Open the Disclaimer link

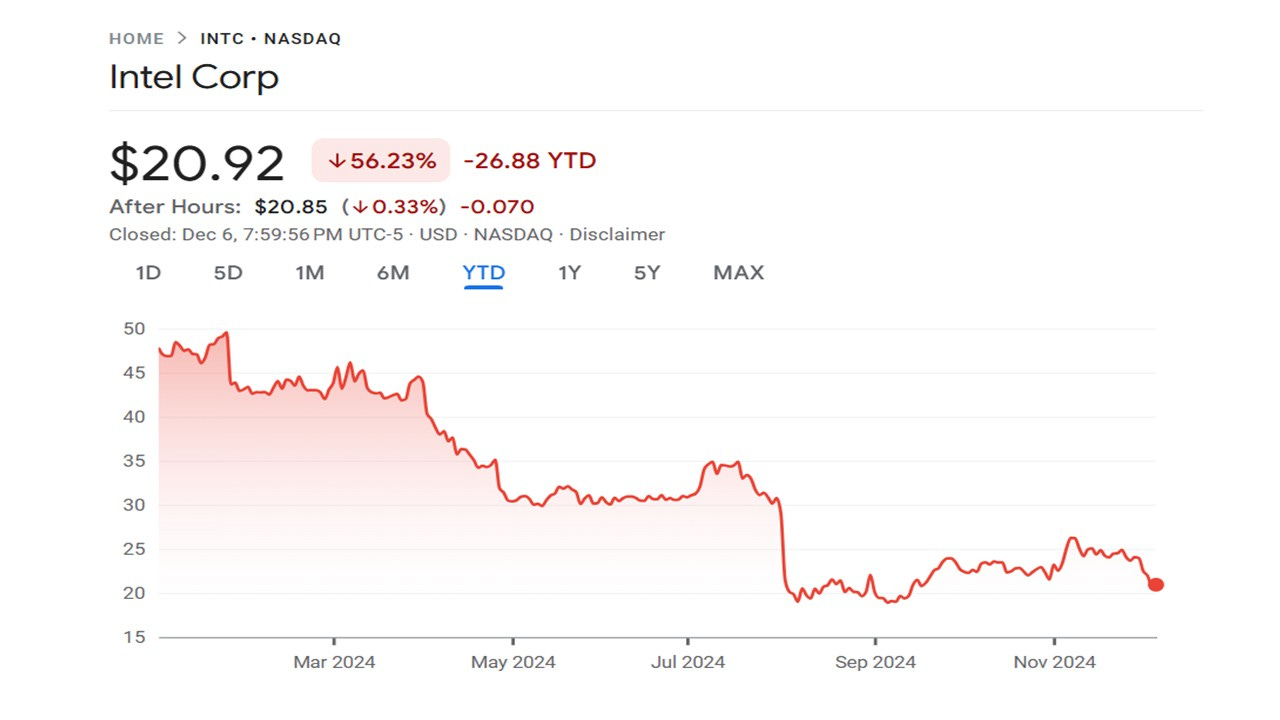click(x=617, y=235)
